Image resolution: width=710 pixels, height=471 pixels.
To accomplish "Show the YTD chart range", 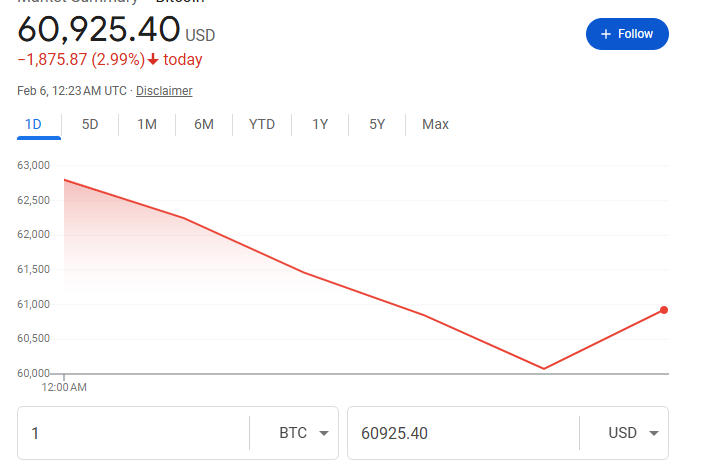I will 262,124.
